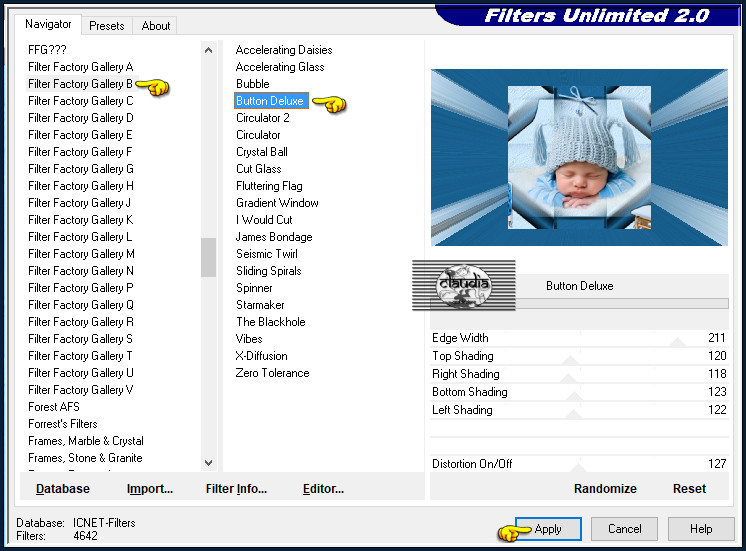Select the Cut Glass filter
The width and height of the screenshot is (746, 551).
click(x=258, y=169)
